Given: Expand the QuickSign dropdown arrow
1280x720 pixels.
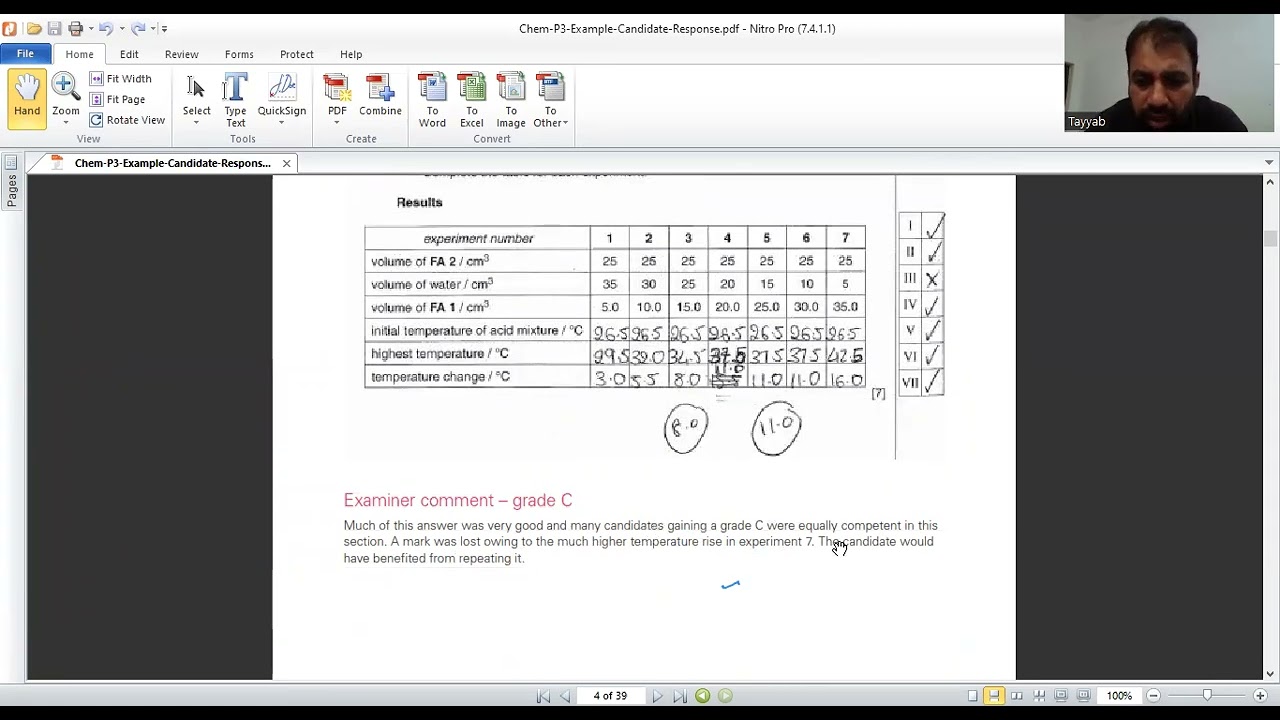Looking at the screenshot, I should (x=282, y=123).
